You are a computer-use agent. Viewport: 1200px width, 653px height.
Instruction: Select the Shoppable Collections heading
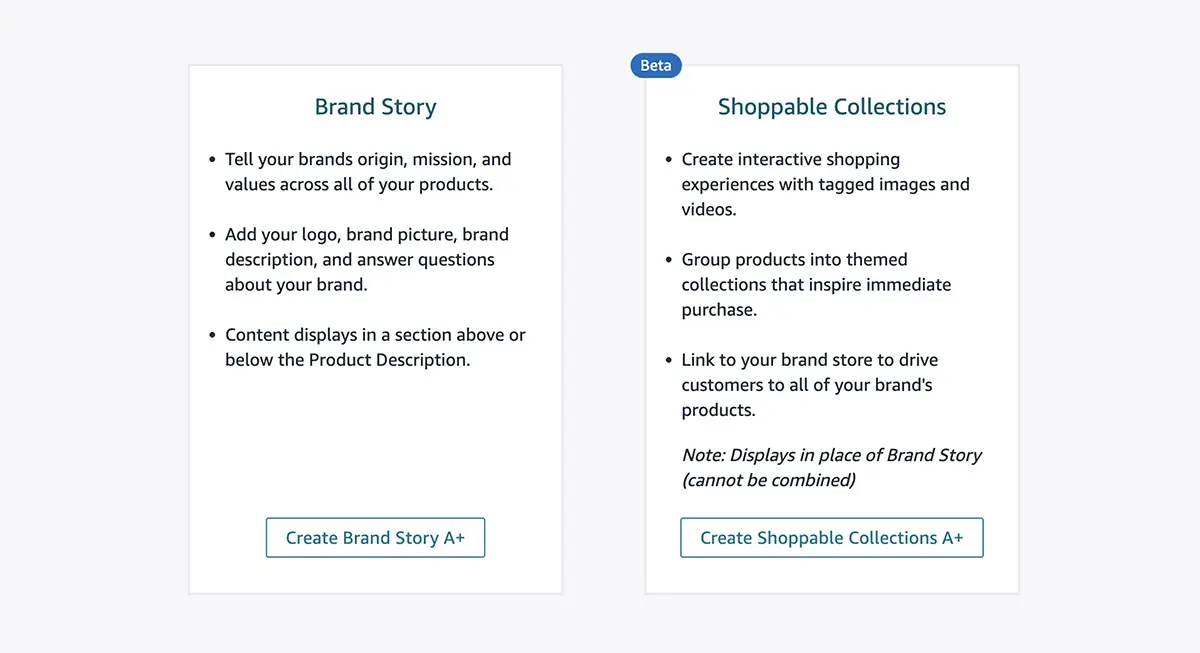coord(831,106)
